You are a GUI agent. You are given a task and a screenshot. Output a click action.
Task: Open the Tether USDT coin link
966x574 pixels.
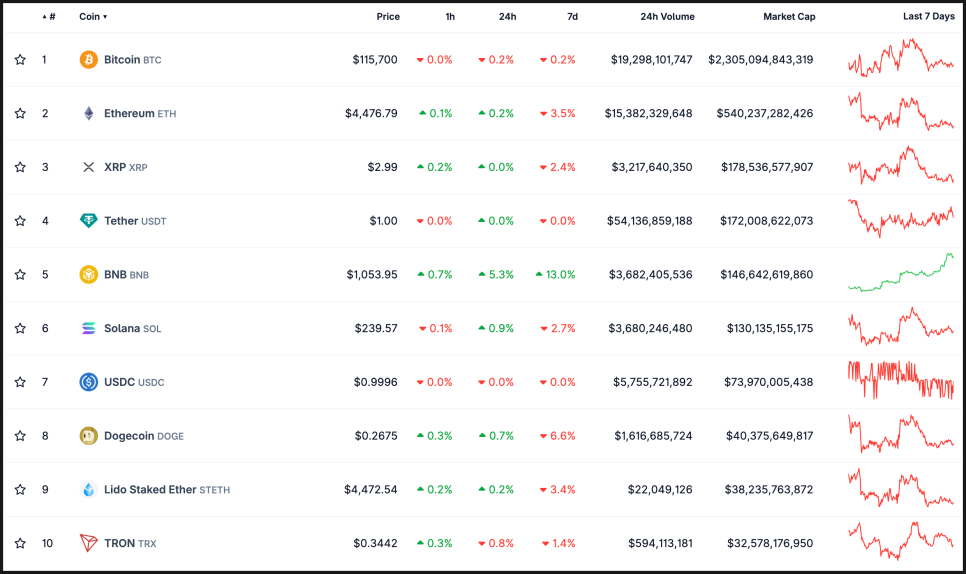(x=135, y=220)
